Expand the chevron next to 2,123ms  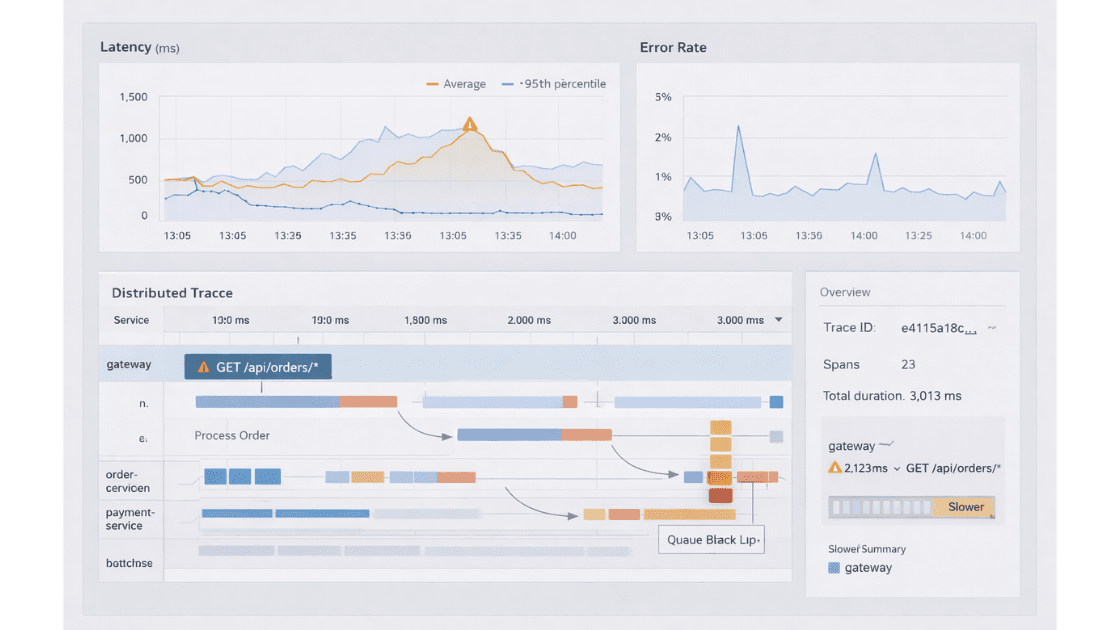tap(897, 469)
